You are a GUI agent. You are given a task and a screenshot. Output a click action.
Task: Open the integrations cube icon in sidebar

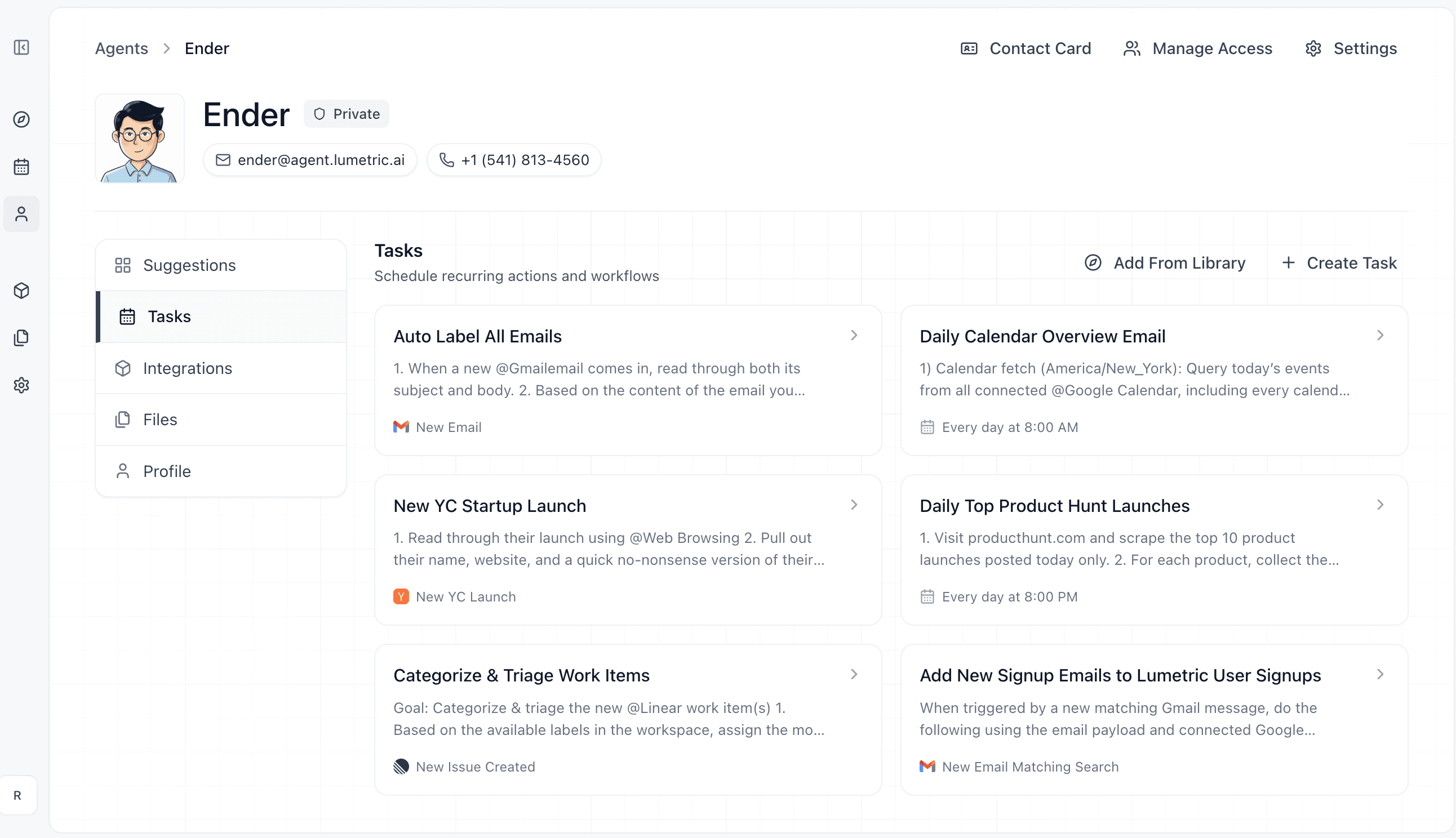coord(21,291)
